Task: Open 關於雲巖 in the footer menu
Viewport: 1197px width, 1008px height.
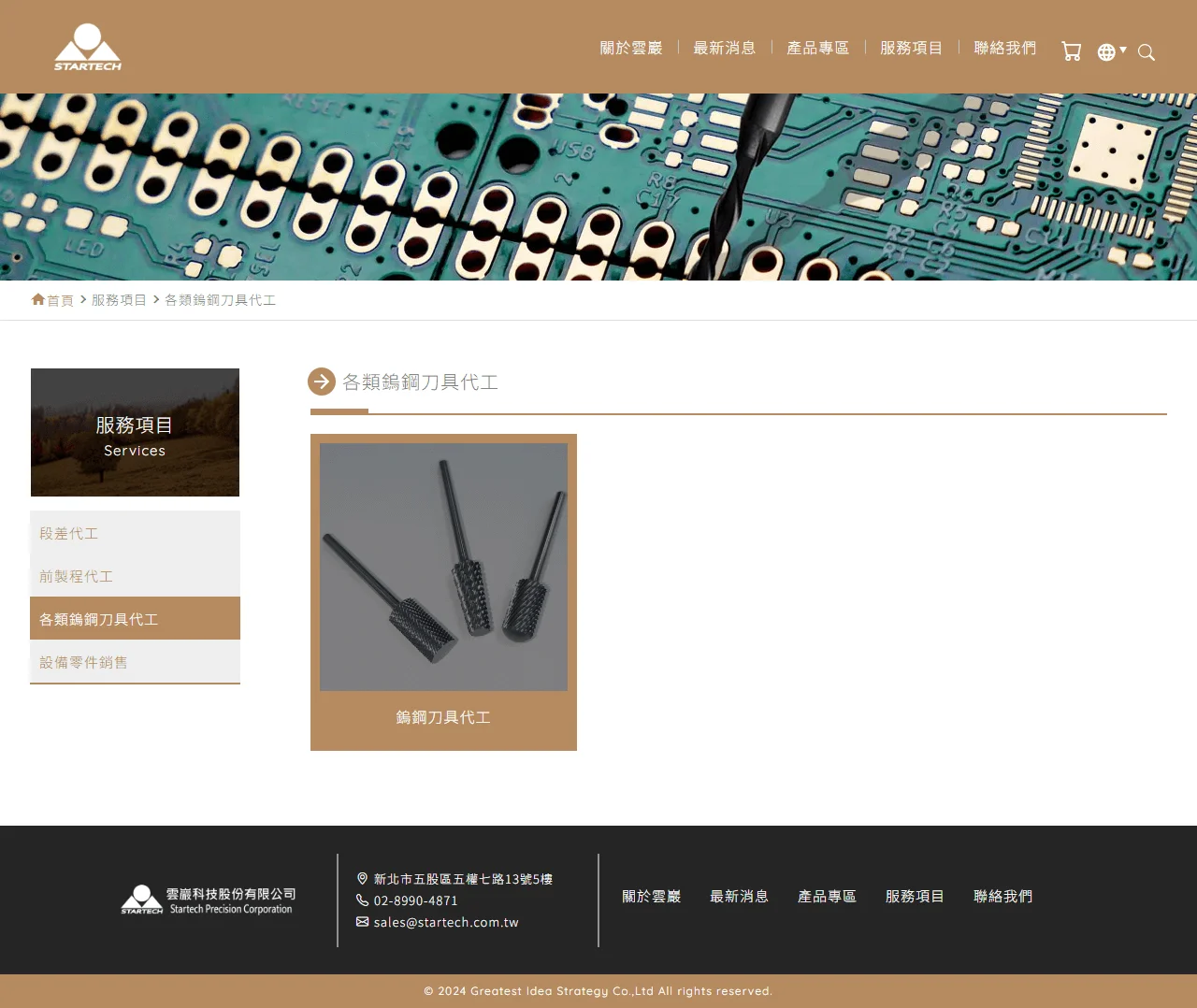Action: click(x=652, y=896)
